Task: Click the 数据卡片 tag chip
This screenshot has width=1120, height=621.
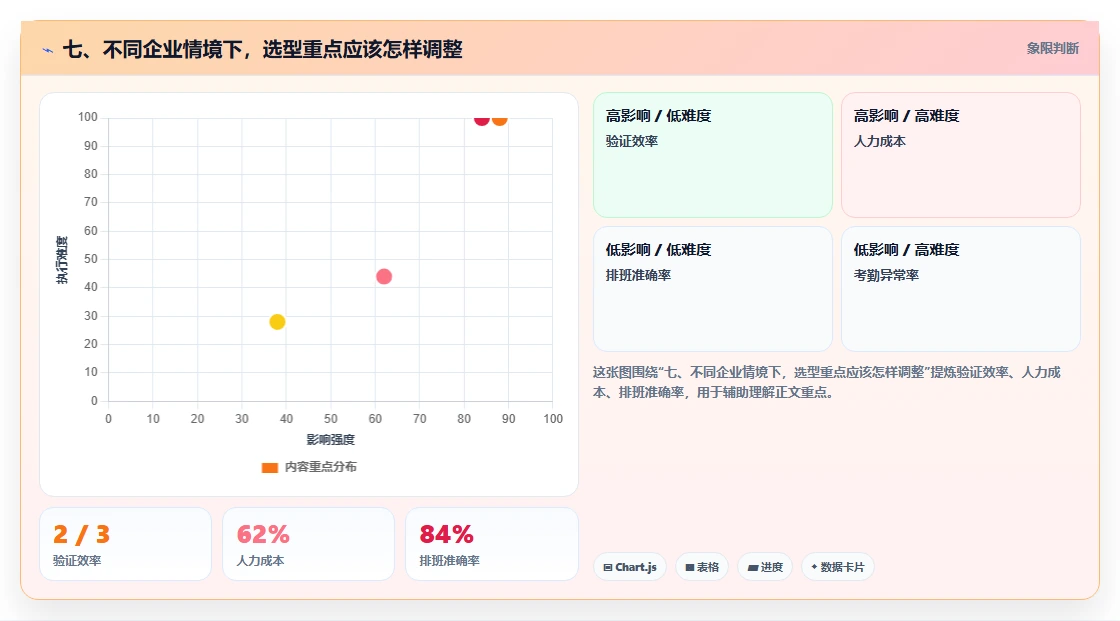Action: 838,567
